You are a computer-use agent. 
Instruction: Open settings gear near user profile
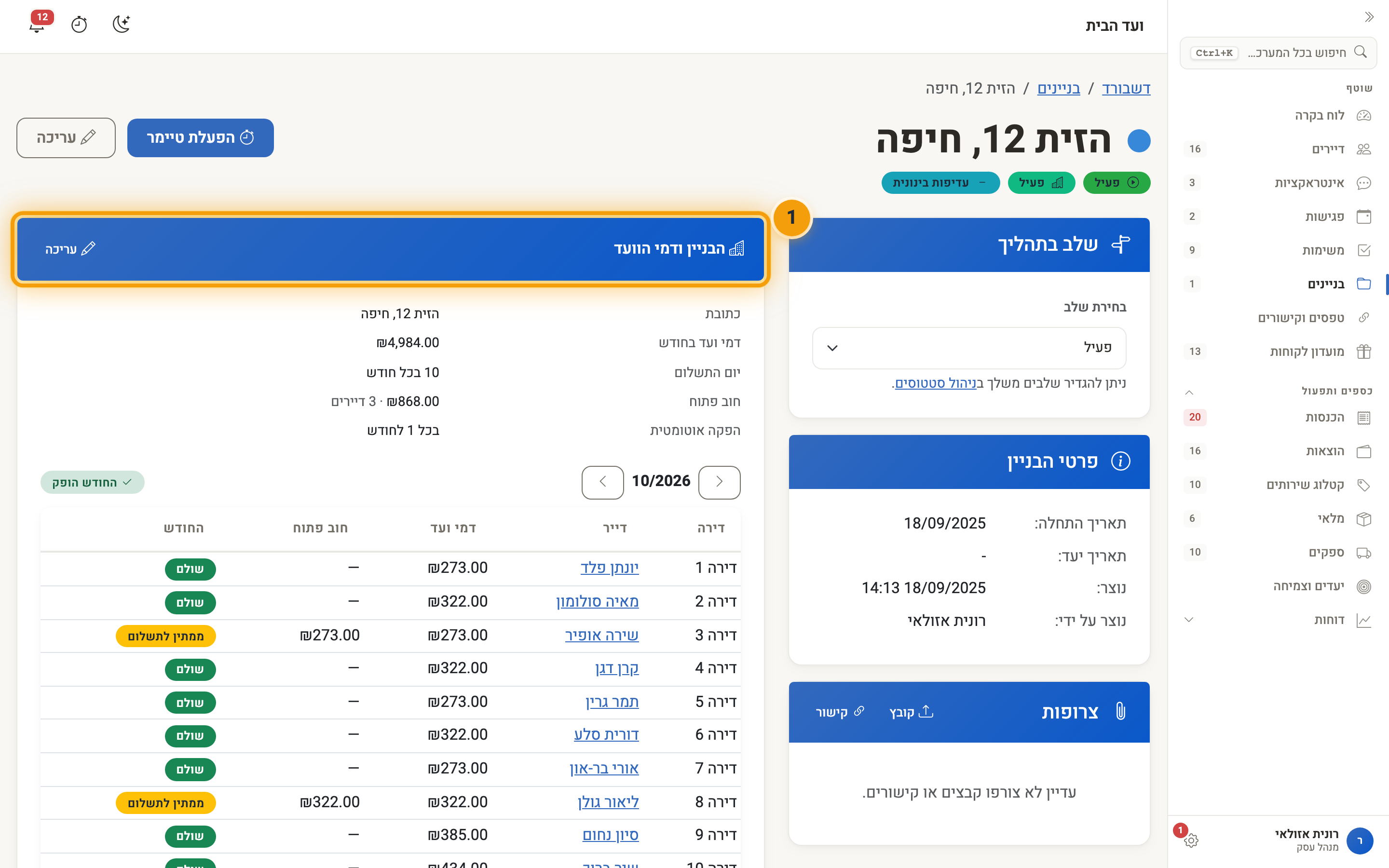(x=1191, y=841)
